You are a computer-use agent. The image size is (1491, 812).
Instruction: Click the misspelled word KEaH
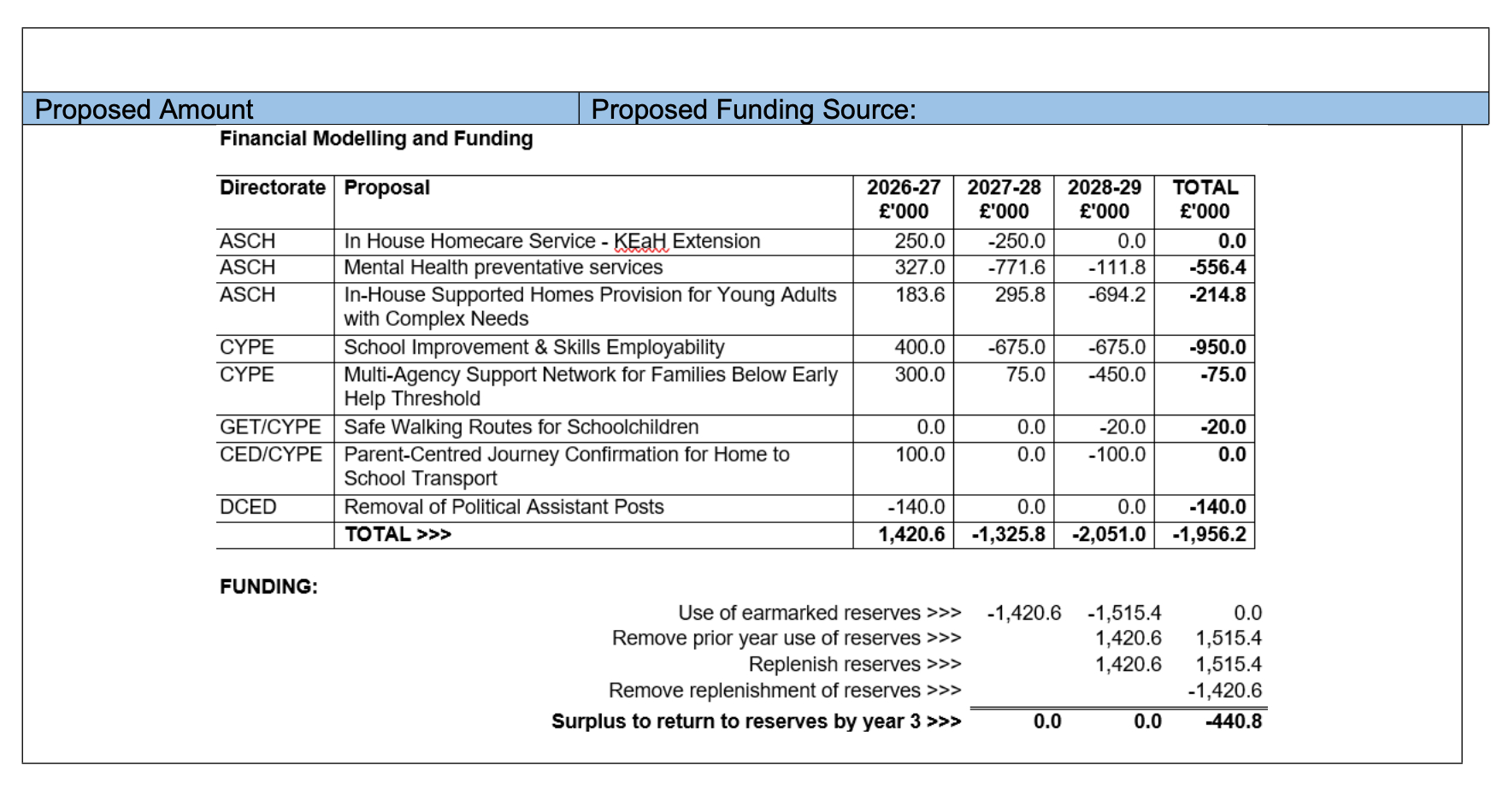point(640,242)
